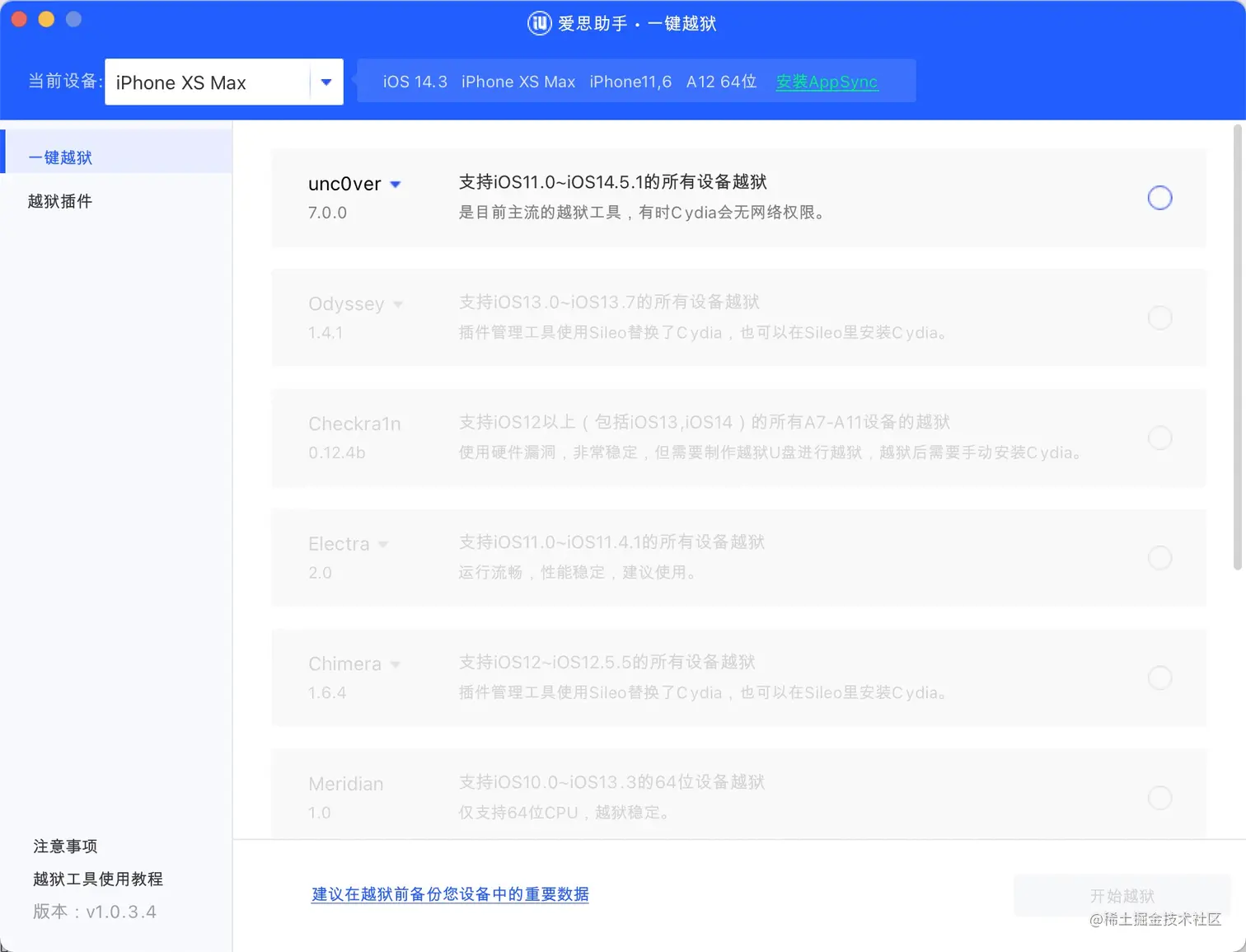This screenshot has height=952, width=1246.
Task: Expand the Odyssey version dropdown arrow
Action: click(398, 304)
